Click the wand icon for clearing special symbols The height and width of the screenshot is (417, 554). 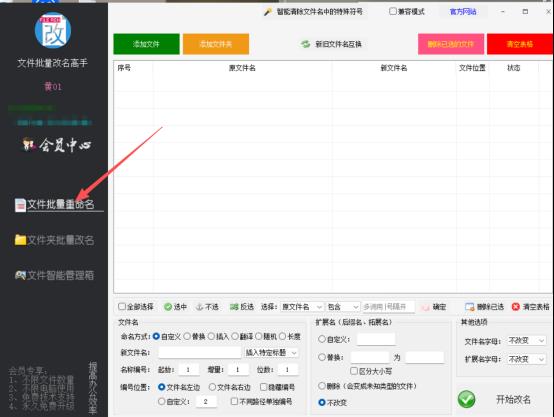pyautogui.click(x=268, y=12)
